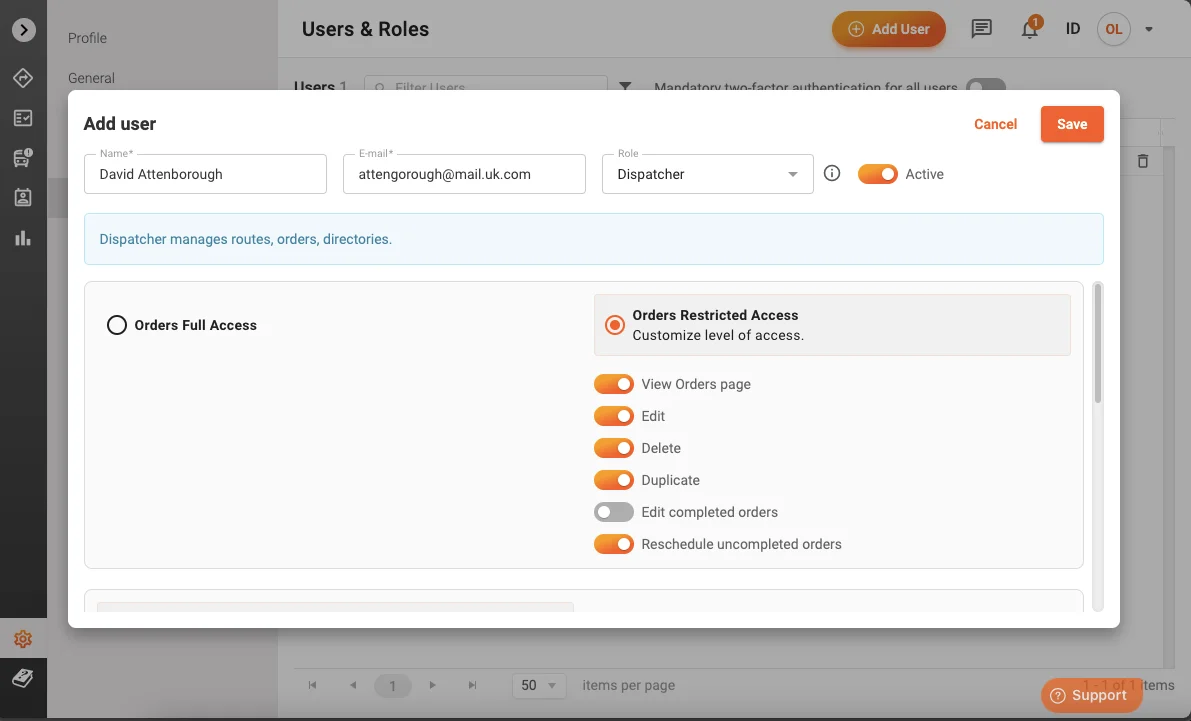Enable Edit completed orders switch
1191x721 pixels.
pyautogui.click(x=614, y=512)
